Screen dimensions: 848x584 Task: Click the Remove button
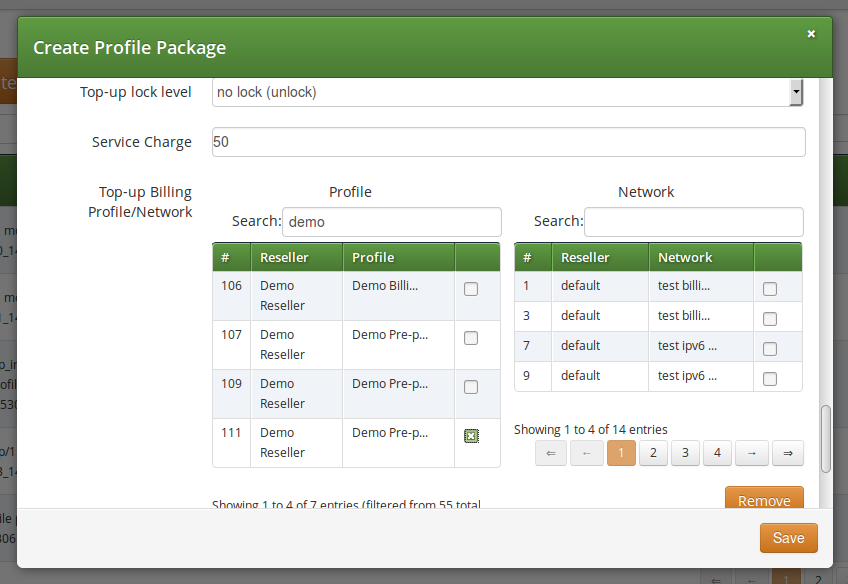(x=764, y=500)
